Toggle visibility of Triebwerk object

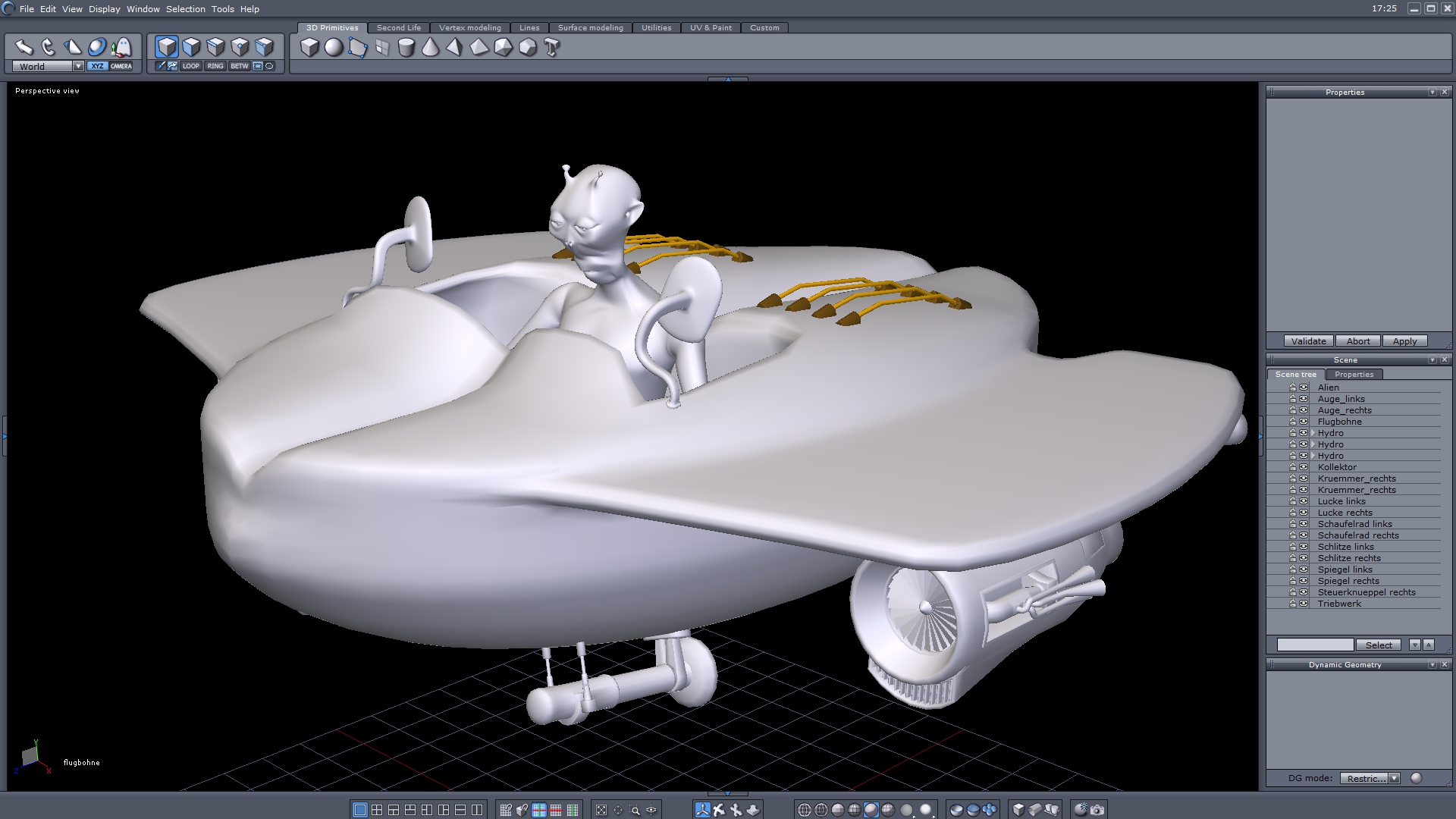(1304, 604)
